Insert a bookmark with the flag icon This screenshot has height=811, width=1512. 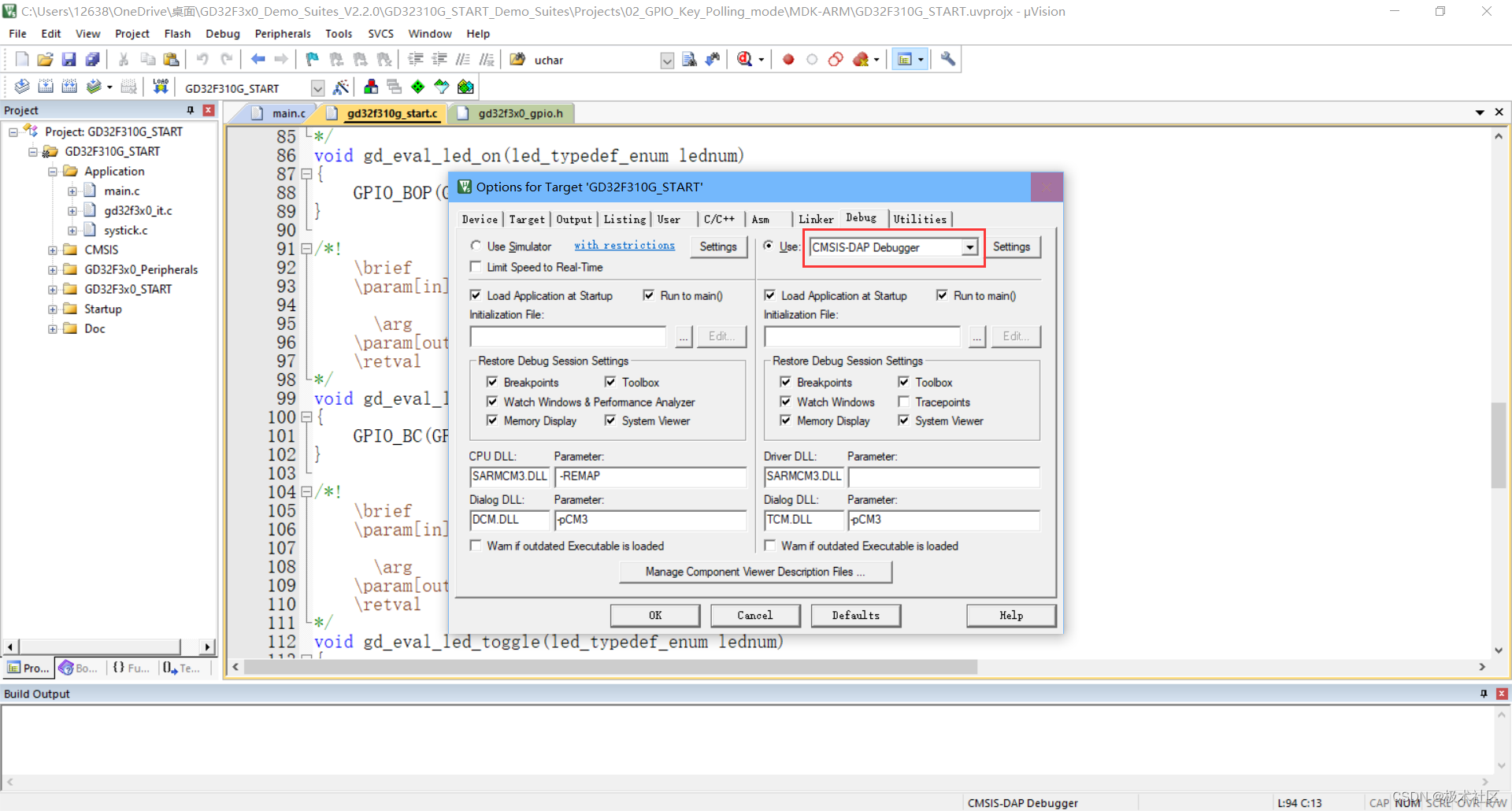pyautogui.click(x=313, y=59)
